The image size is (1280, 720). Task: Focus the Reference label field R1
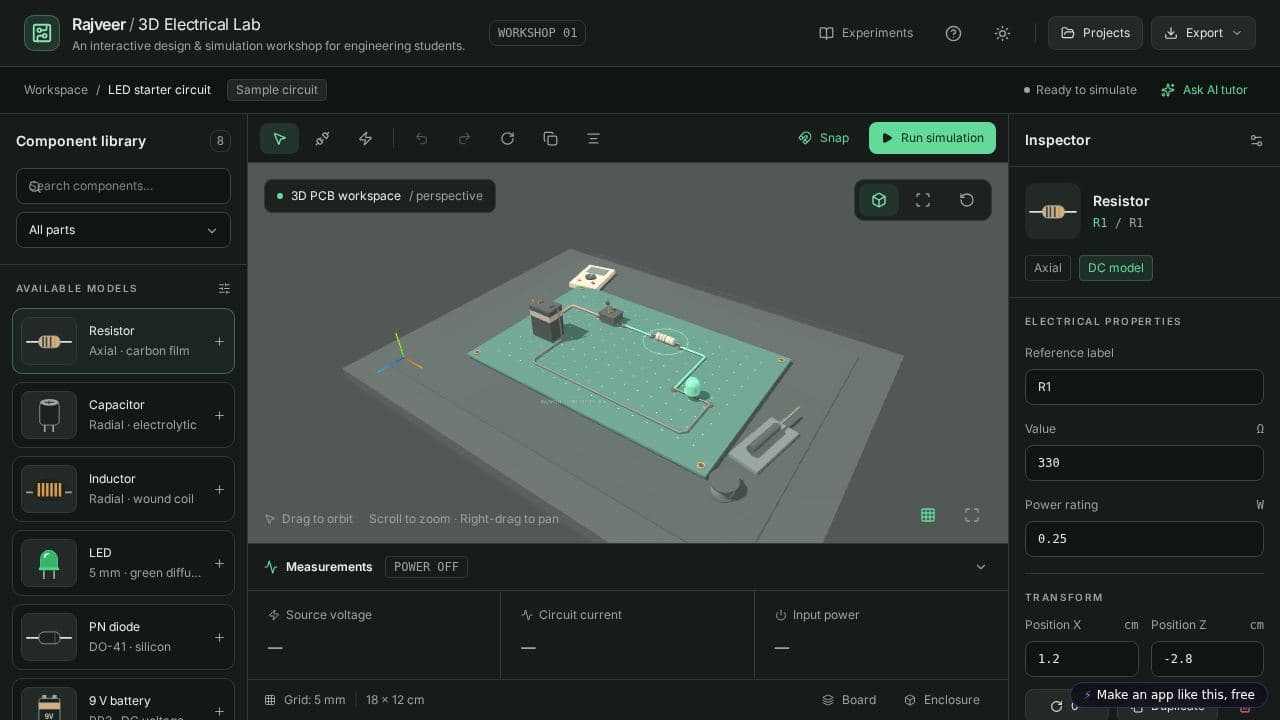click(1144, 387)
